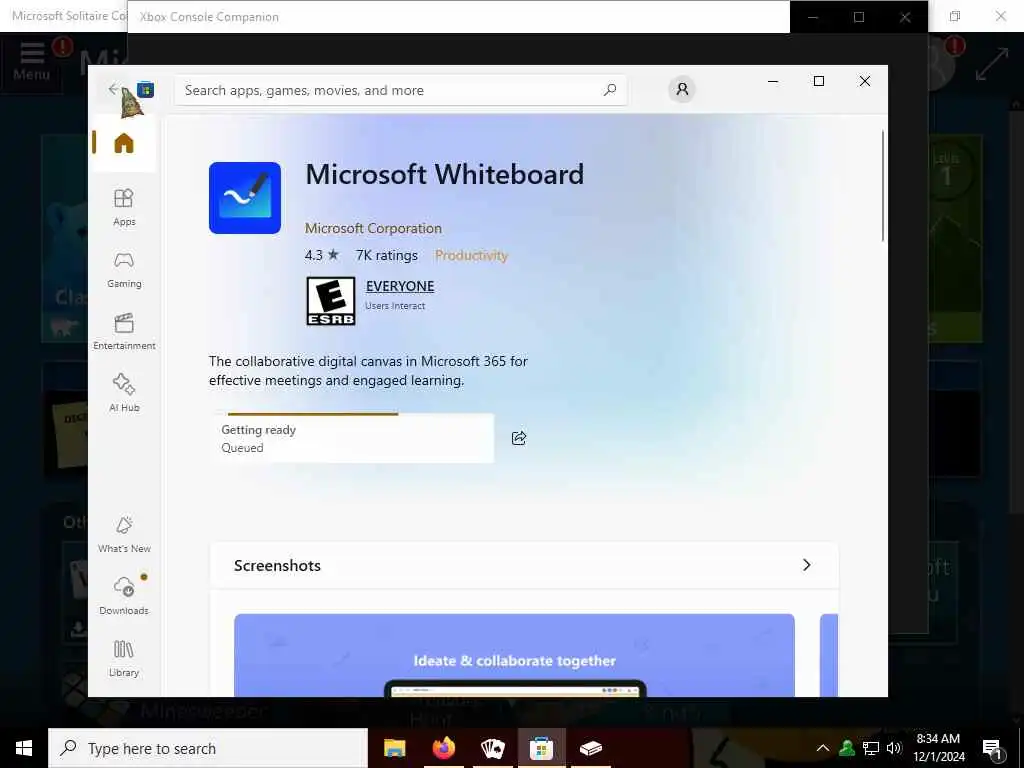Open the Productivity category link
Screen dimensions: 1024x768
click(x=471, y=255)
